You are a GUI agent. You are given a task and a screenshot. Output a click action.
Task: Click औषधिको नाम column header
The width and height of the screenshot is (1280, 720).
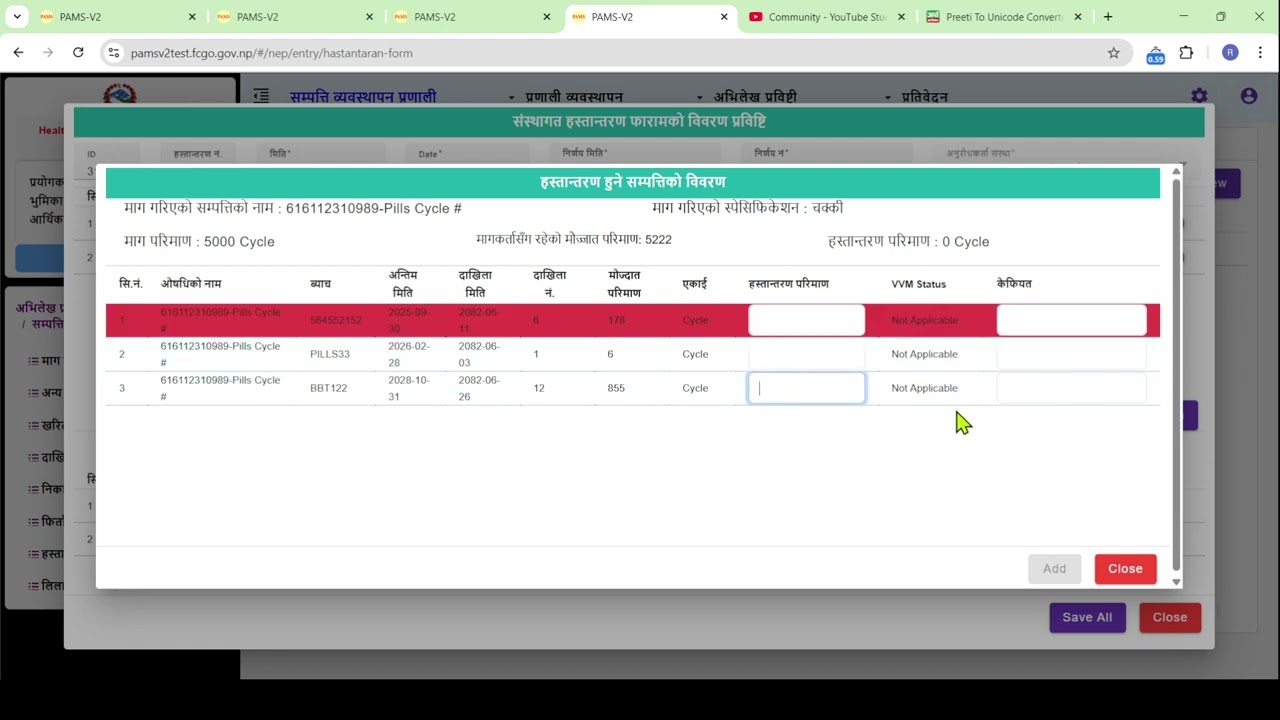(x=191, y=284)
